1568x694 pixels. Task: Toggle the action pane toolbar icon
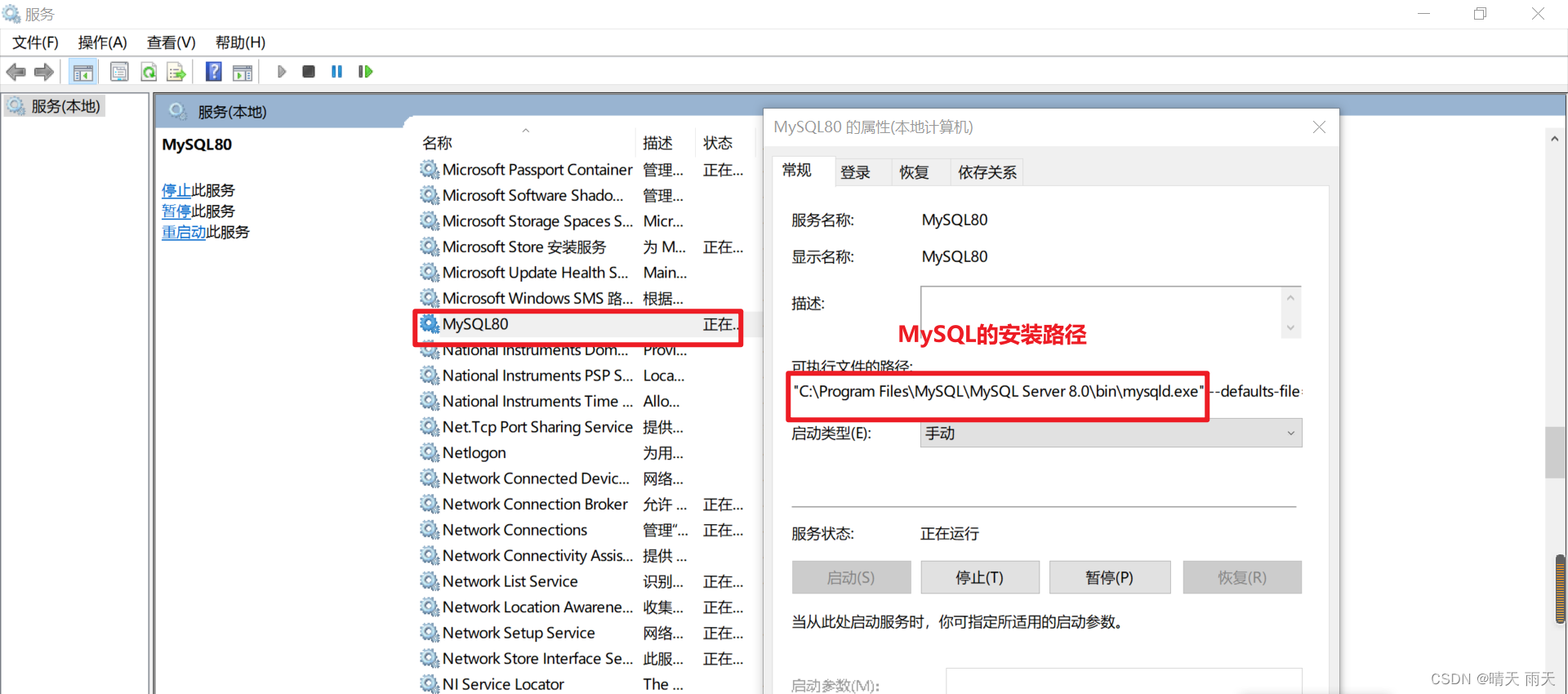tap(243, 72)
